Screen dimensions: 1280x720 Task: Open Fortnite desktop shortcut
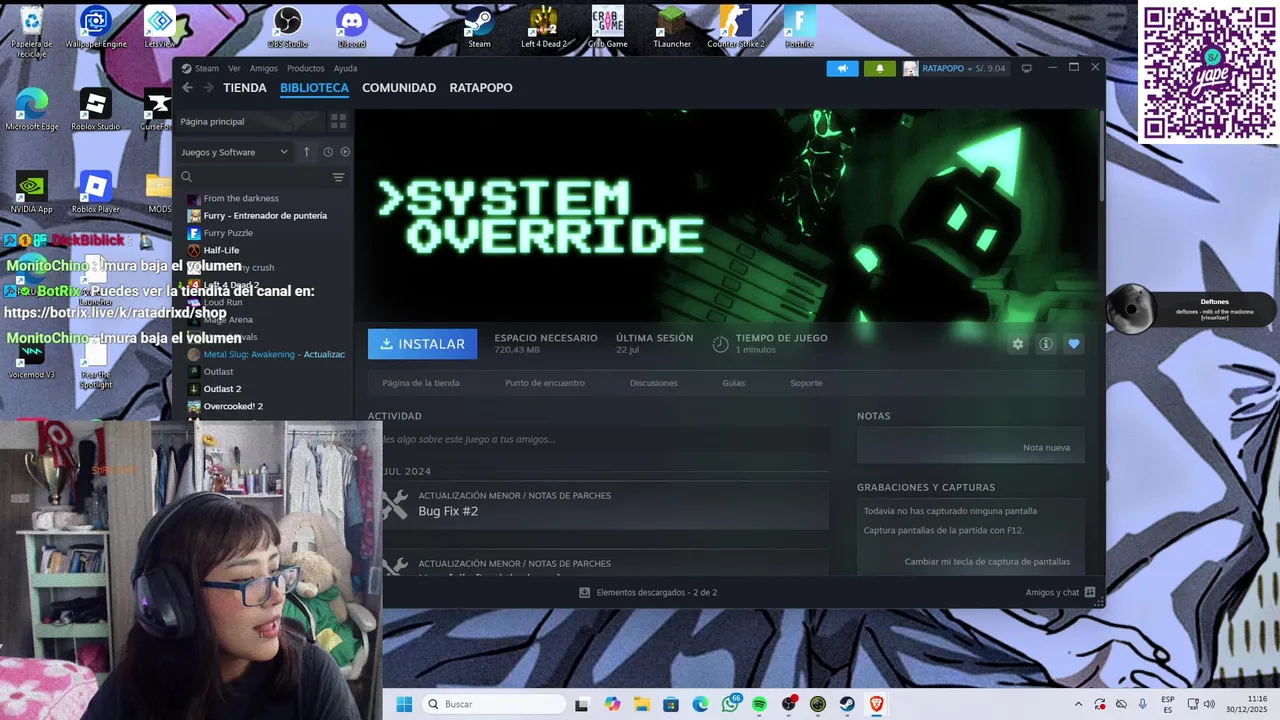point(799,28)
